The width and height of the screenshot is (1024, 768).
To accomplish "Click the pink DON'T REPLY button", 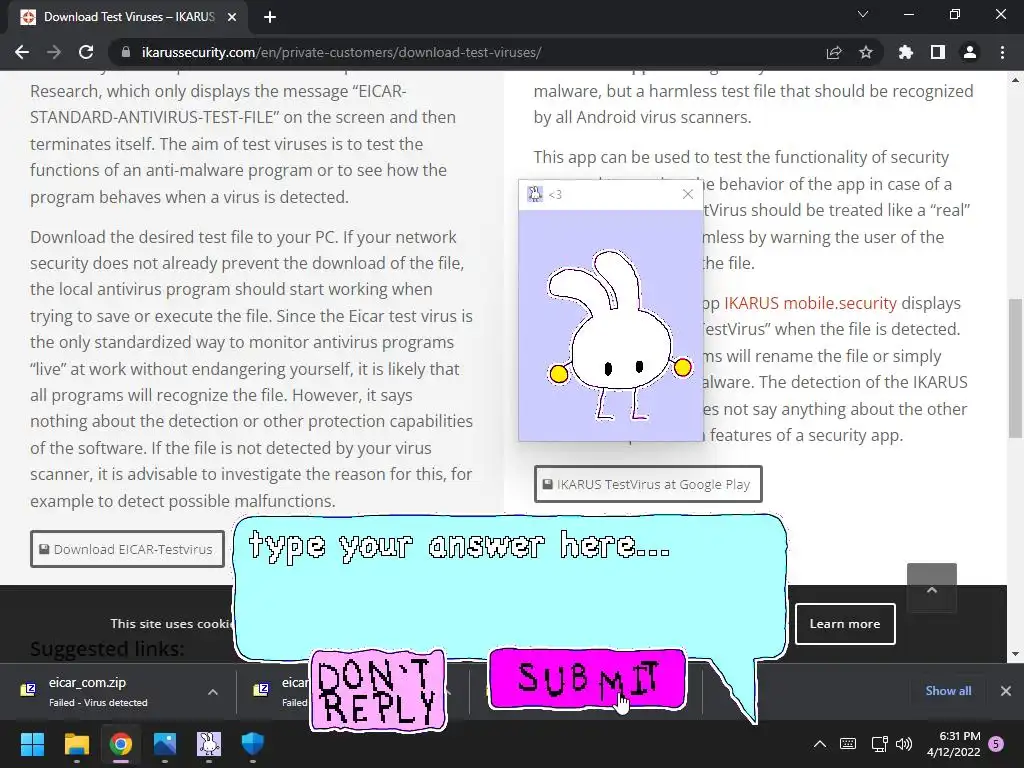I will 378,690.
